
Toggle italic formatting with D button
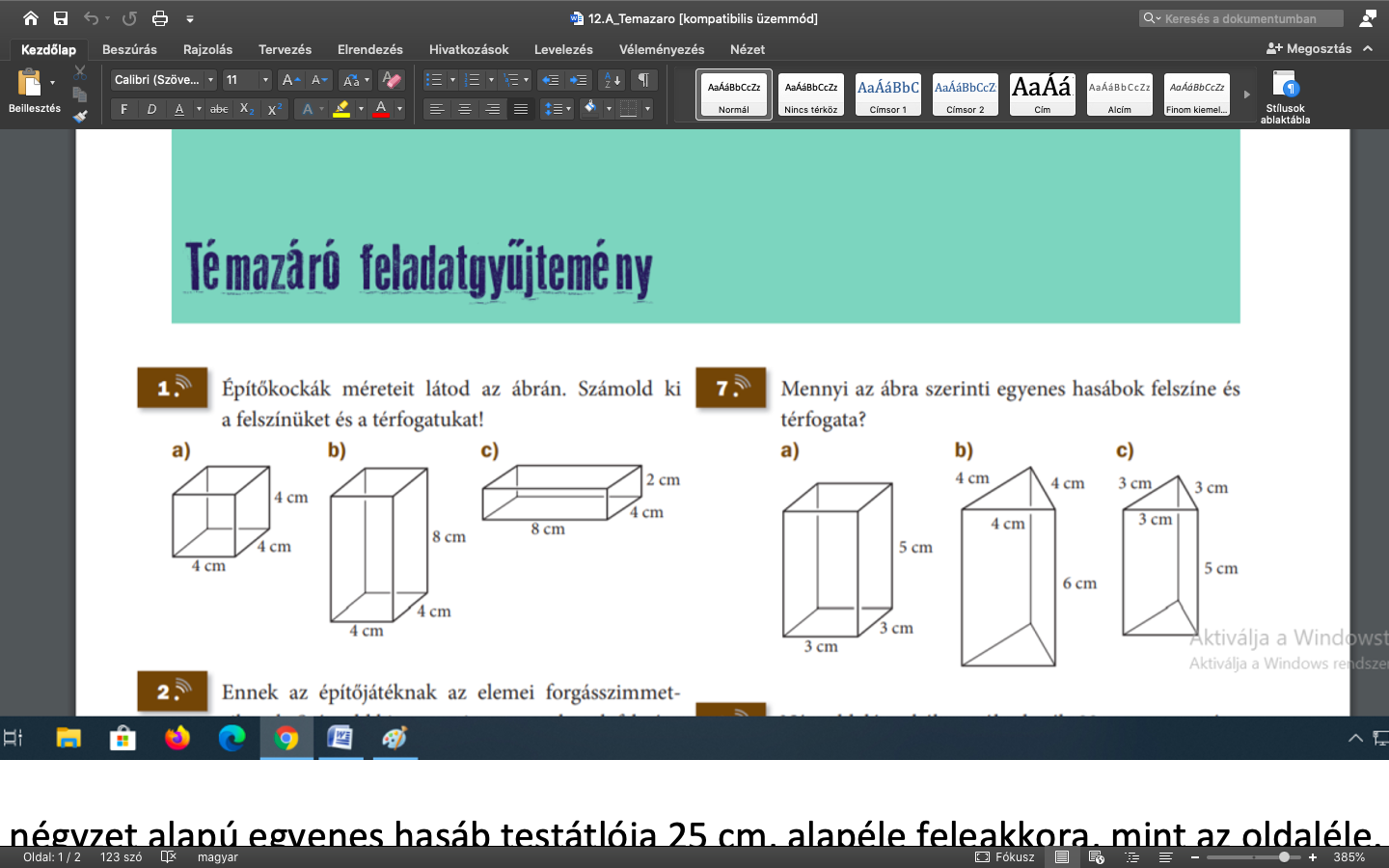[x=151, y=109]
